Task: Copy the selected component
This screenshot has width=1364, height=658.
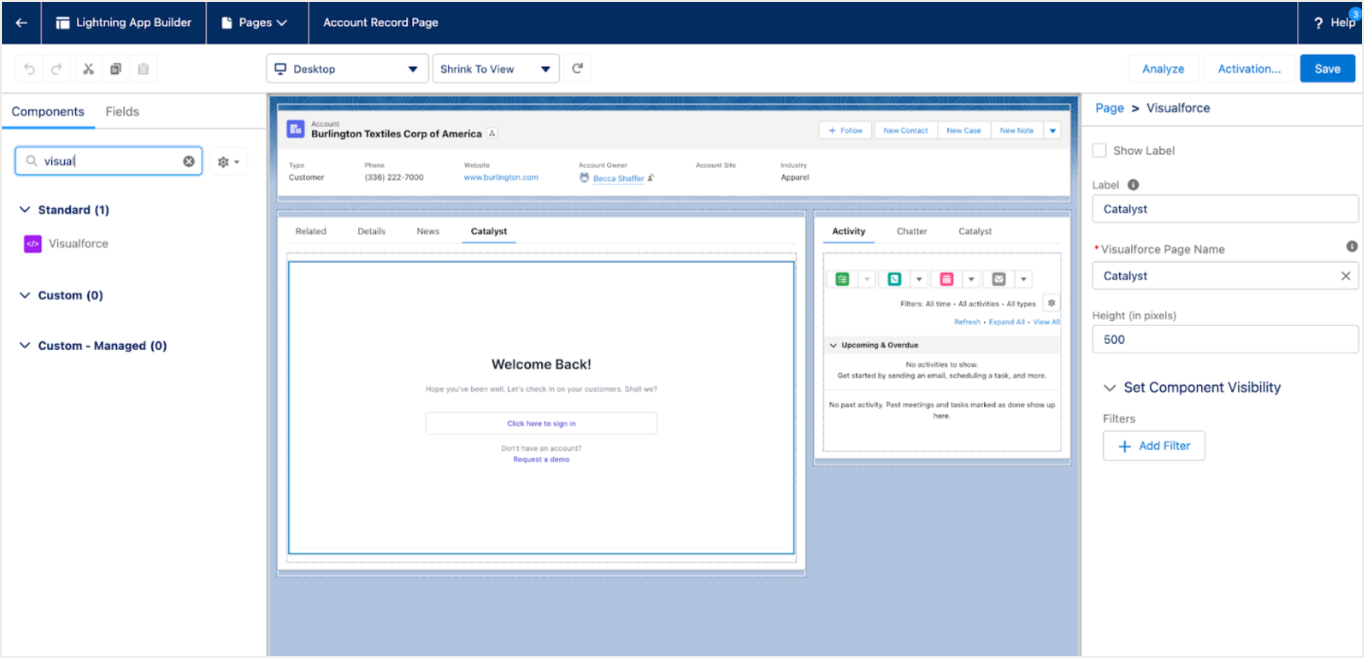Action: click(115, 69)
